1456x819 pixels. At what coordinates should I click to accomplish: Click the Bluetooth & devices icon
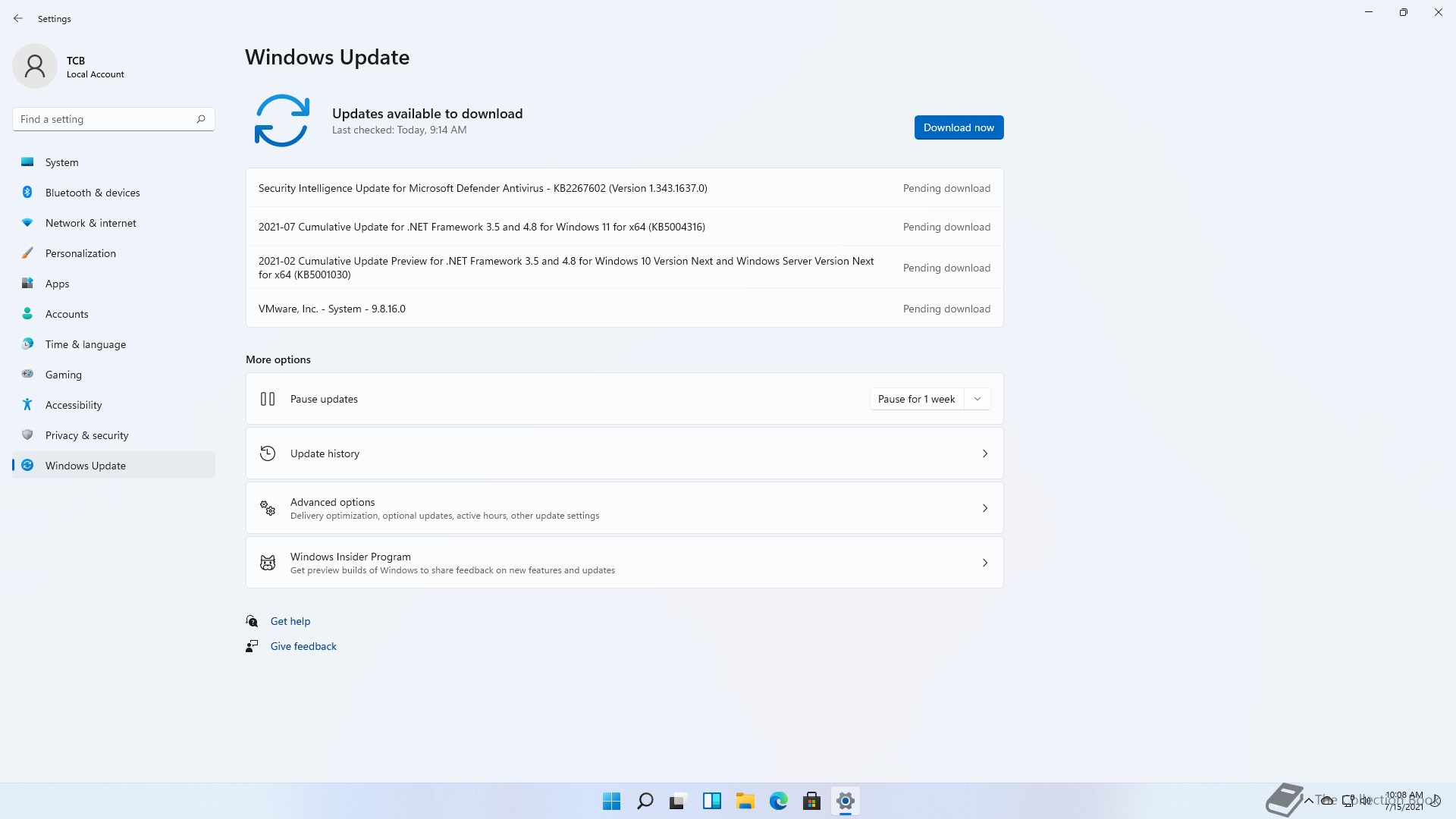click(27, 193)
